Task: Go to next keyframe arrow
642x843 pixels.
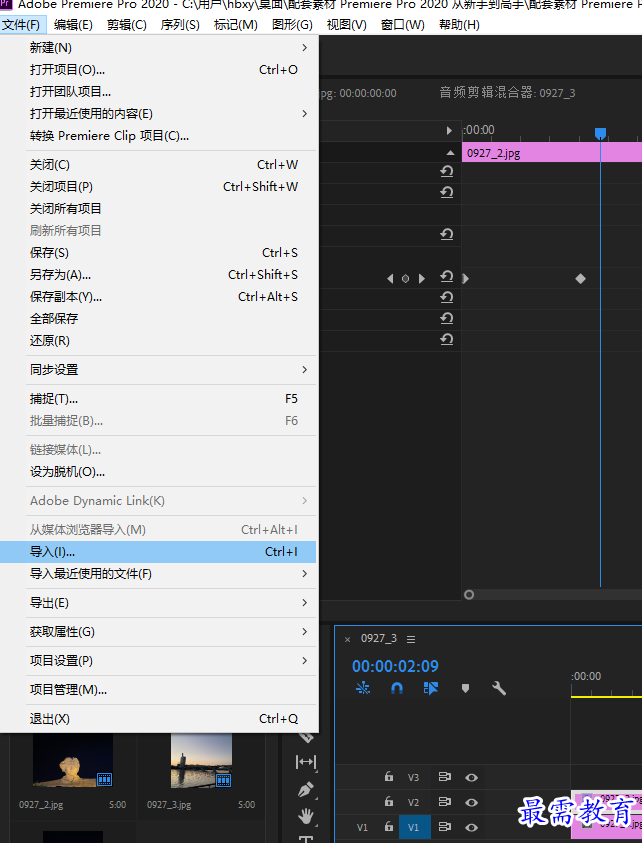Action: click(x=422, y=278)
